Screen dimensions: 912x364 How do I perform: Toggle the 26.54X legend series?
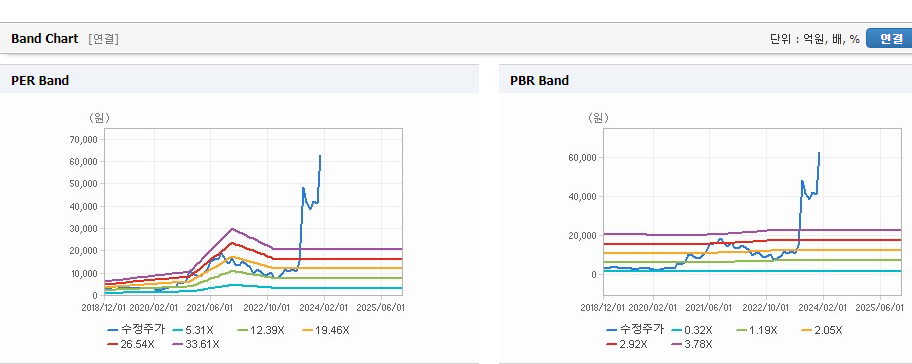click(x=131, y=344)
